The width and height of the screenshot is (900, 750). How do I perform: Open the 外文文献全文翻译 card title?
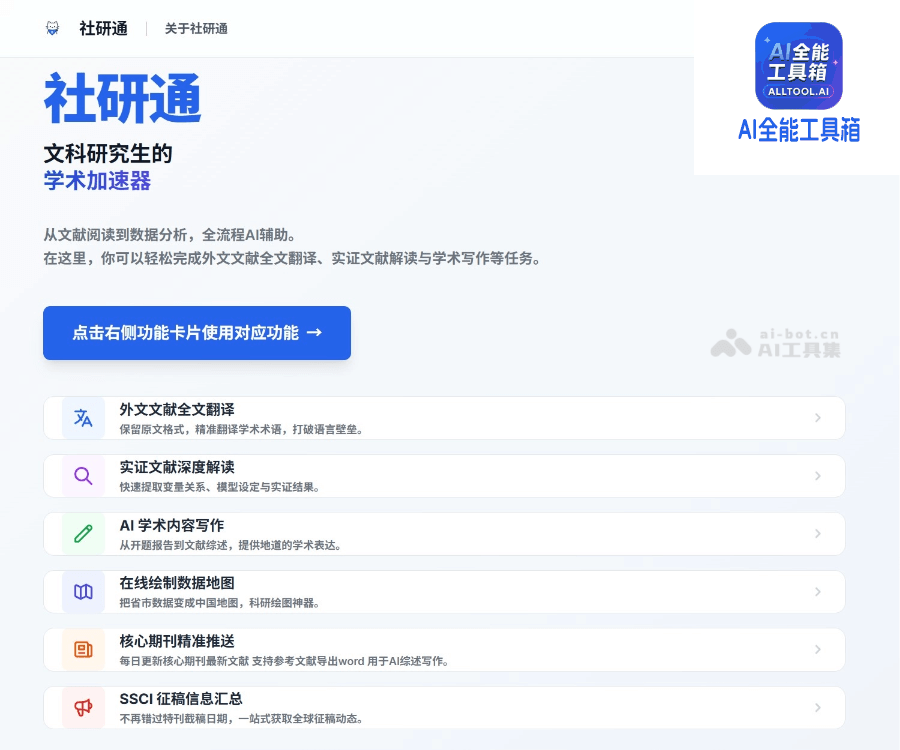[177, 409]
